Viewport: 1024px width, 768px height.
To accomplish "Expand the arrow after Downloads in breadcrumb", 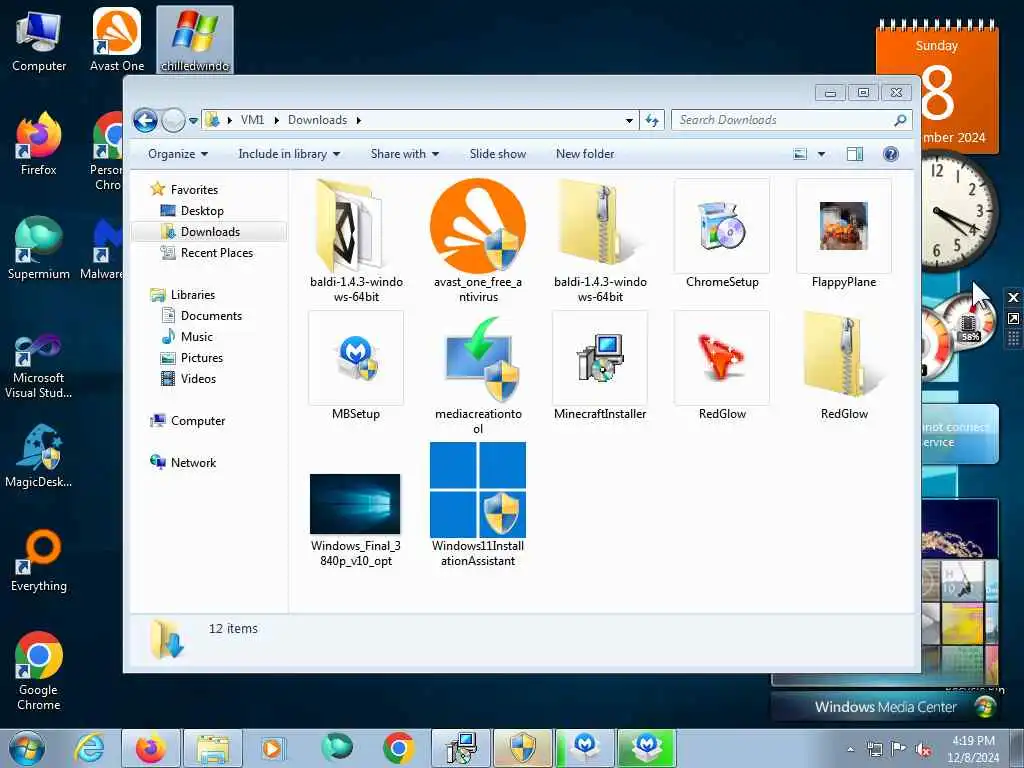I will click(x=359, y=120).
